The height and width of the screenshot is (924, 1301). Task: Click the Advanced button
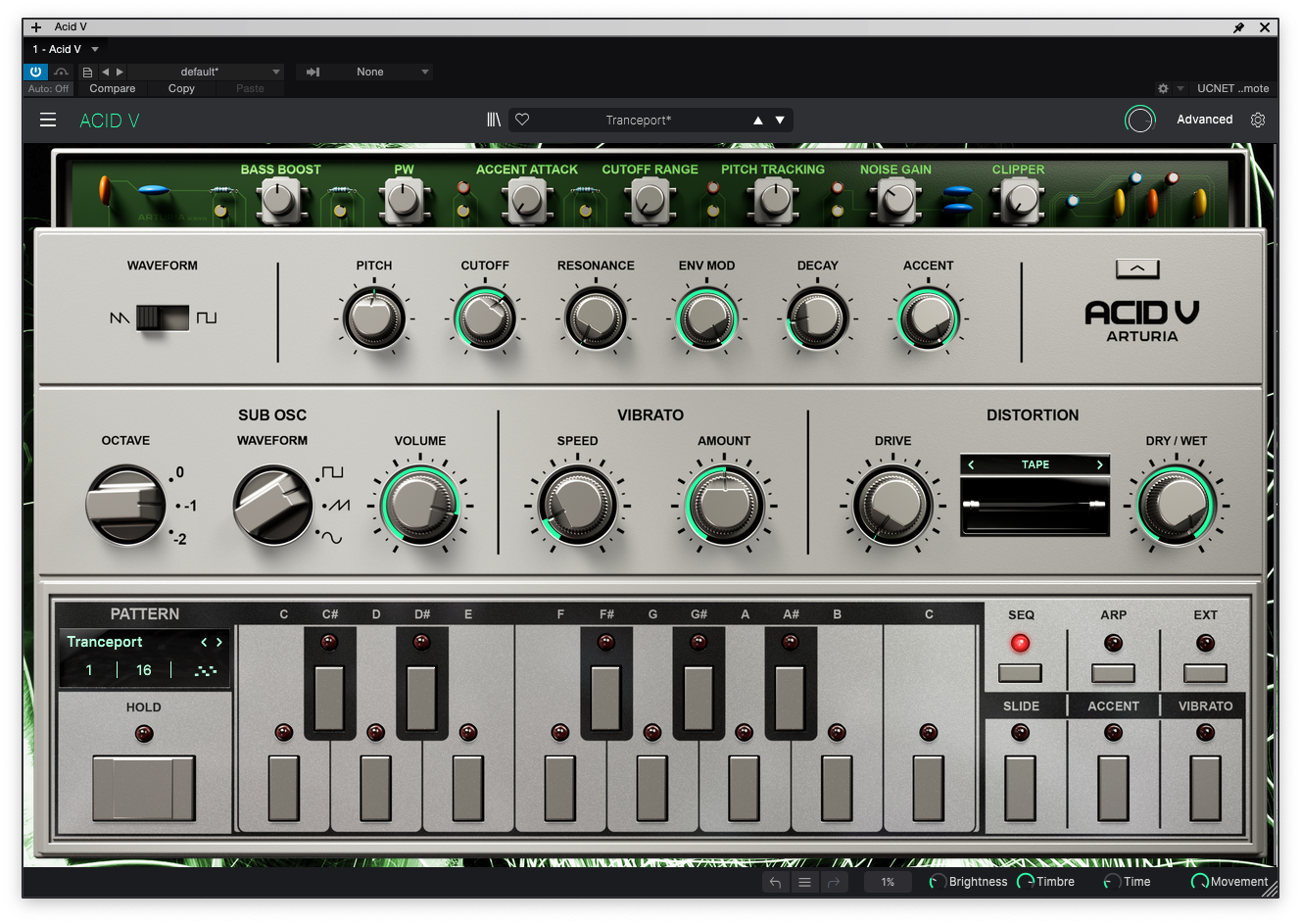1204,120
